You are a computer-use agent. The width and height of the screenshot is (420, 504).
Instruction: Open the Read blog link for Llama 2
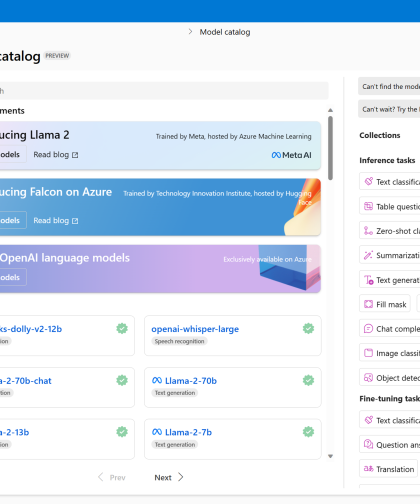[x=56, y=155]
